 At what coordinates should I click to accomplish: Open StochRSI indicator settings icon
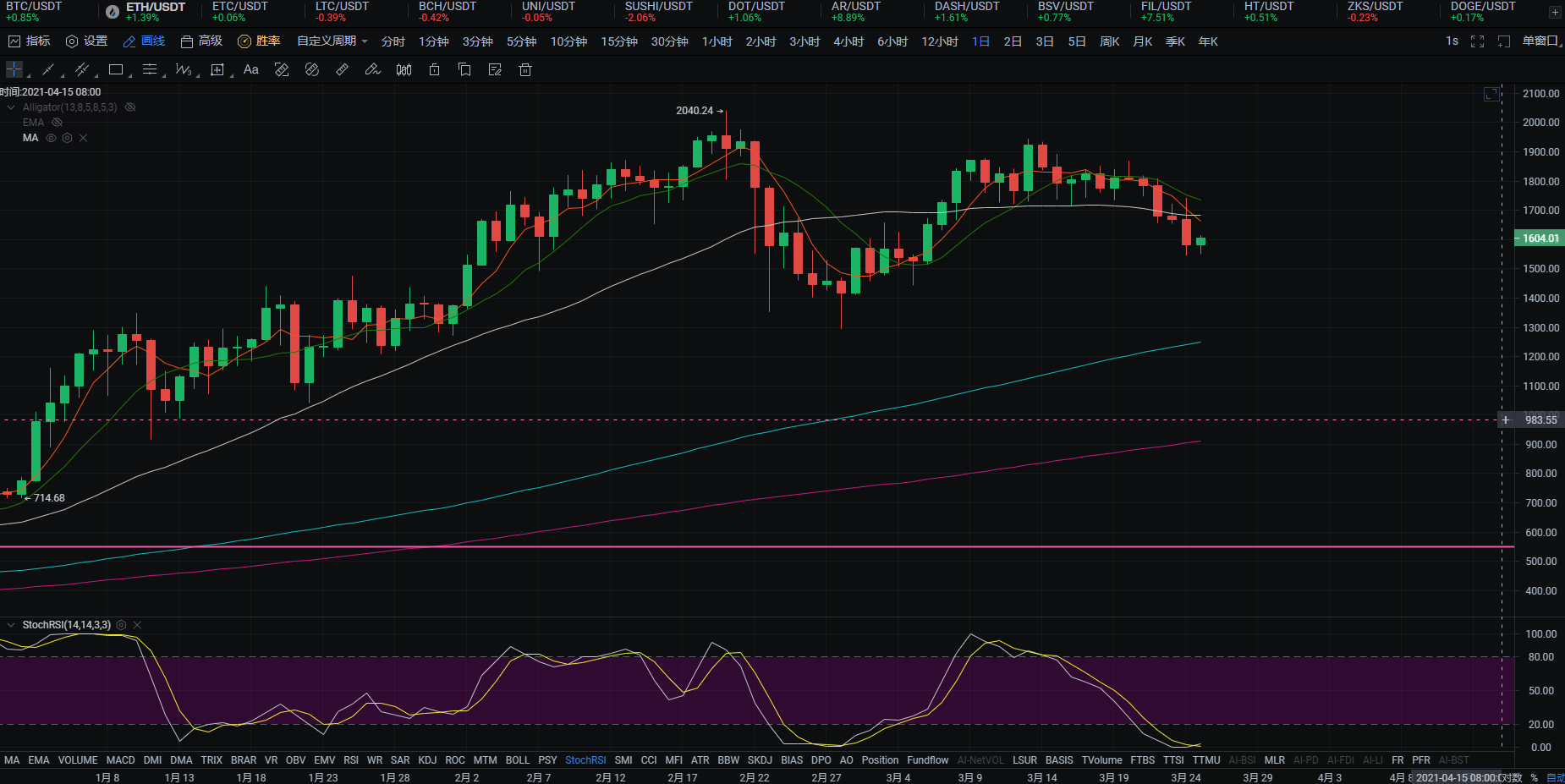pos(121,625)
